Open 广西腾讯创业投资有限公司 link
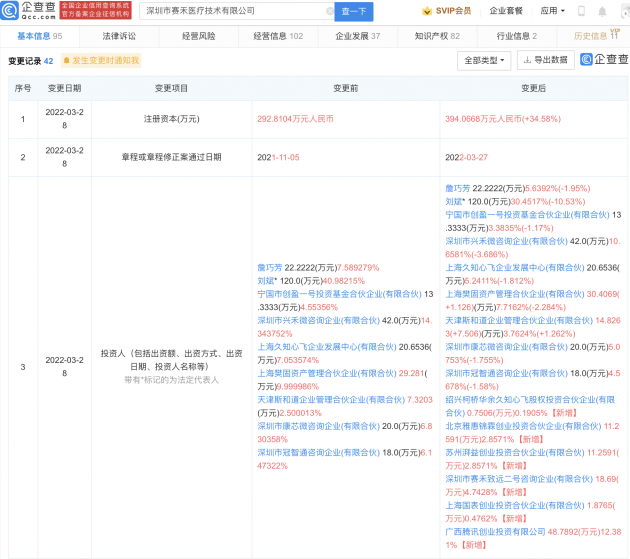 [x=495, y=532]
